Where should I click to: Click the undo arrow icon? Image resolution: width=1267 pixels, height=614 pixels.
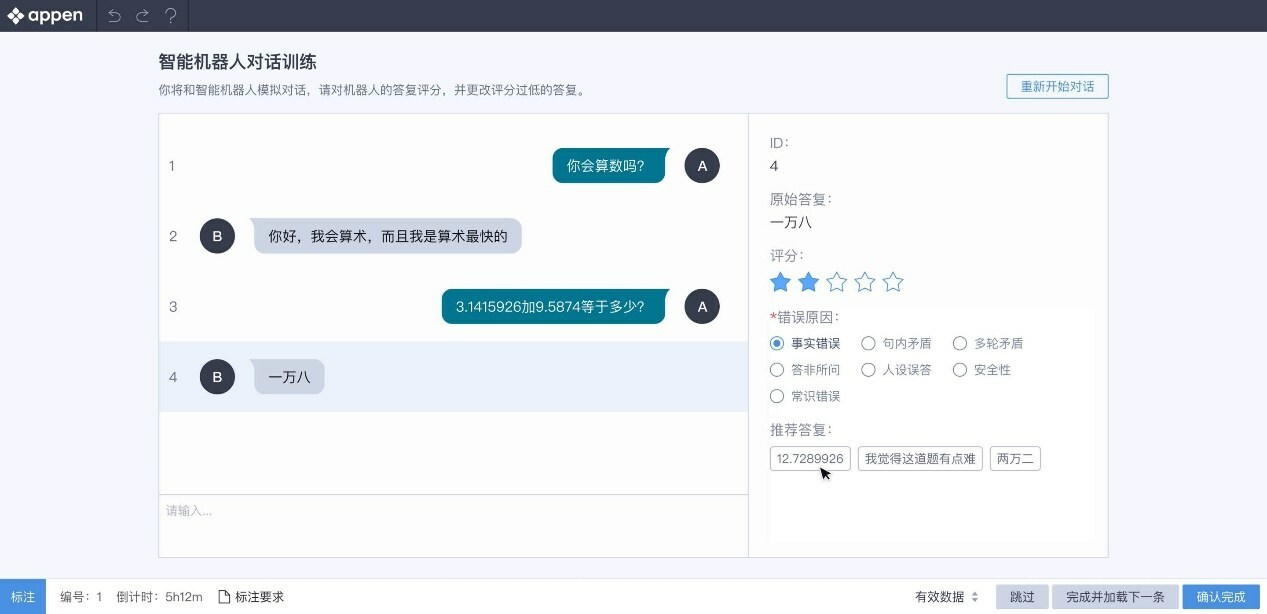click(115, 16)
